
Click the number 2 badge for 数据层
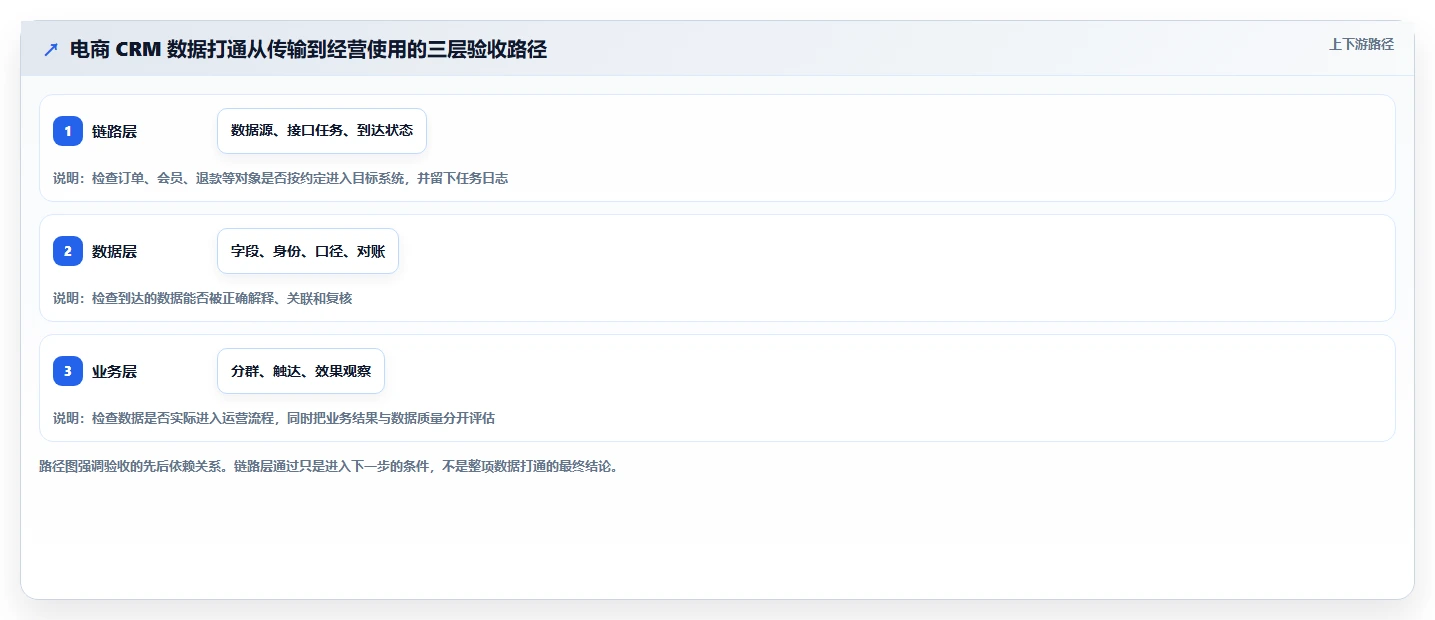click(68, 251)
